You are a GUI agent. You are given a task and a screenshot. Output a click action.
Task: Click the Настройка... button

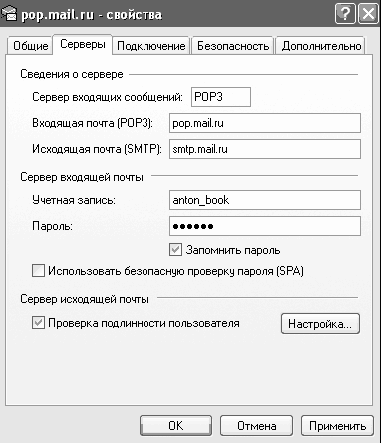pyautogui.click(x=320, y=323)
